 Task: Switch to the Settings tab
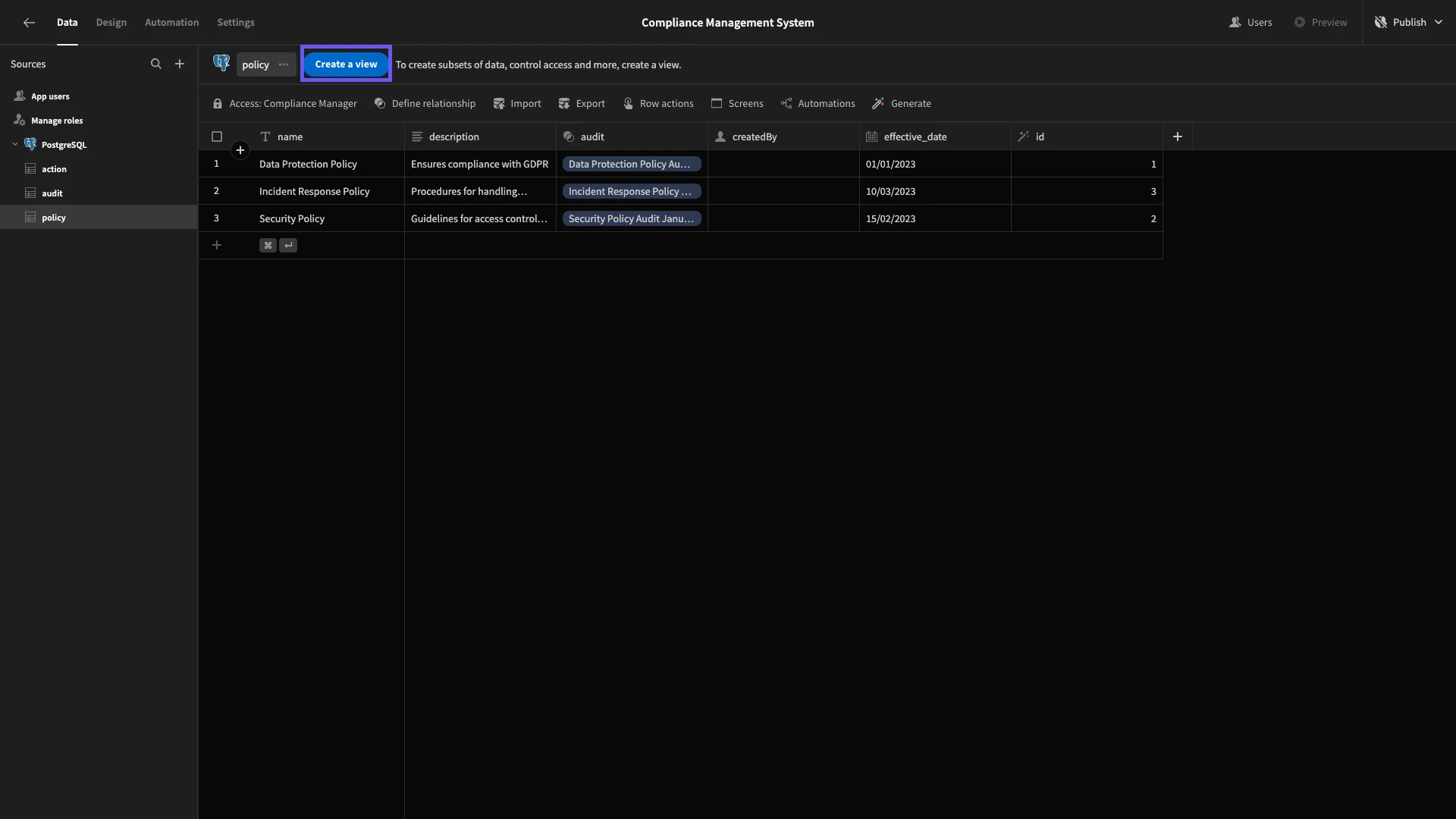236,23
